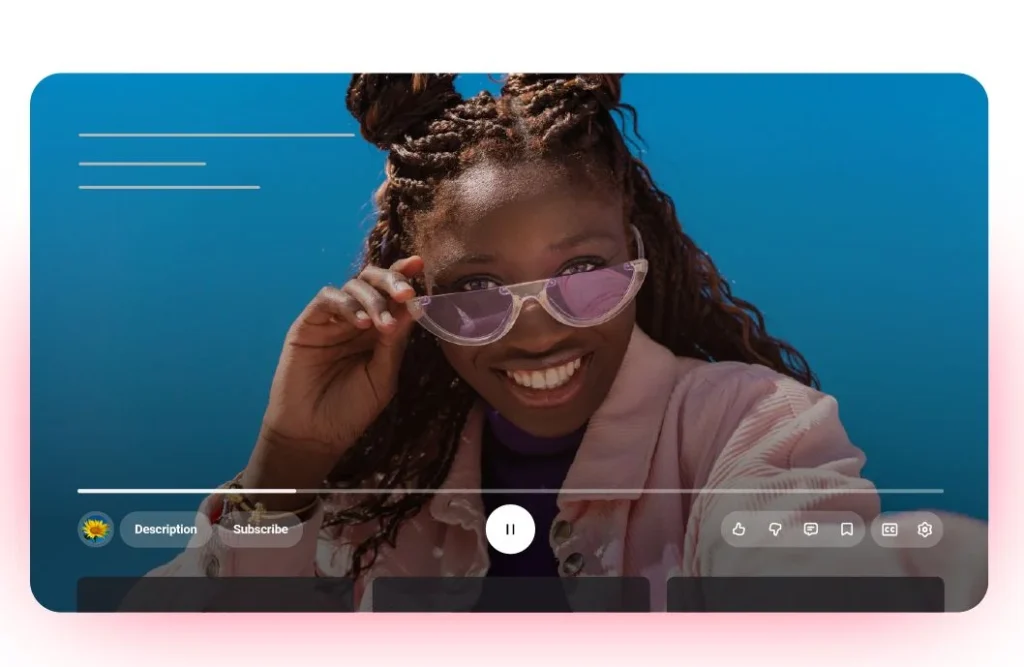
Task: Select the middle suggested video card
Action: pyautogui.click(x=511, y=594)
